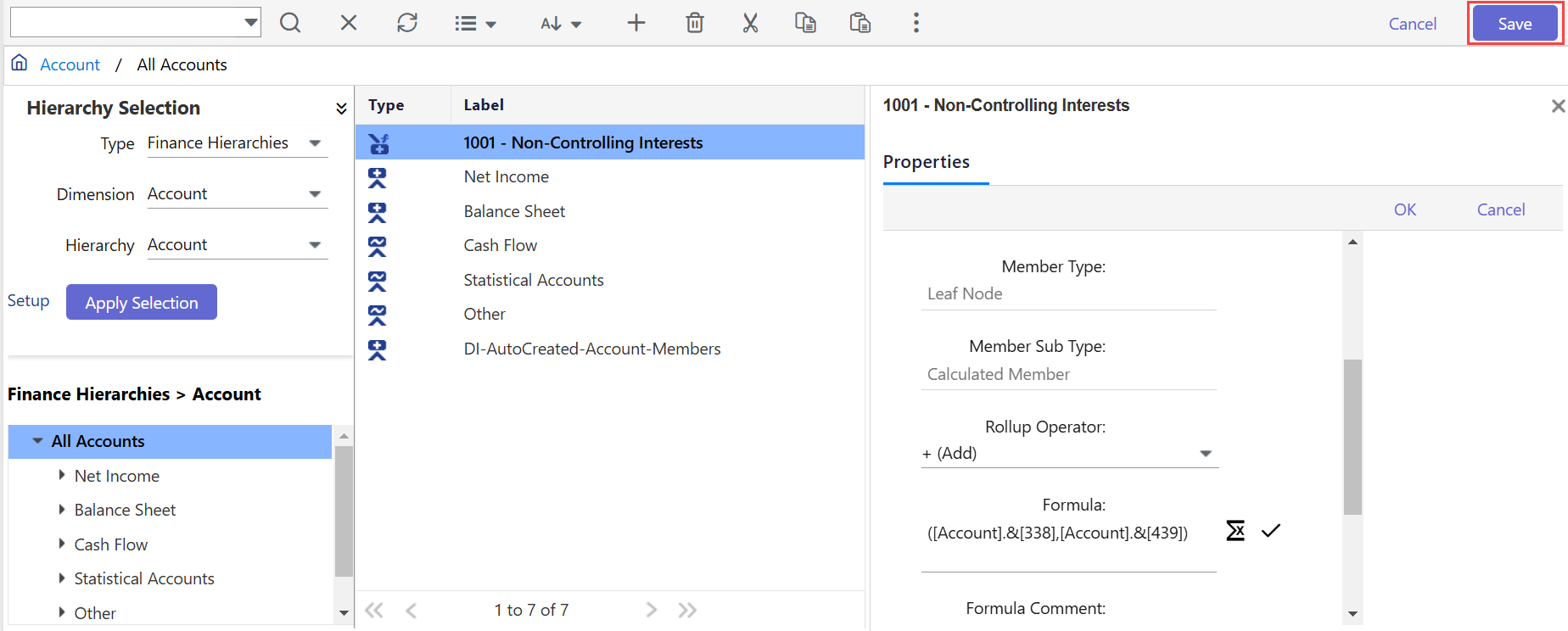The height and width of the screenshot is (631, 1568).
Task: Expand the Net Income tree node
Action: tap(62, 476)
